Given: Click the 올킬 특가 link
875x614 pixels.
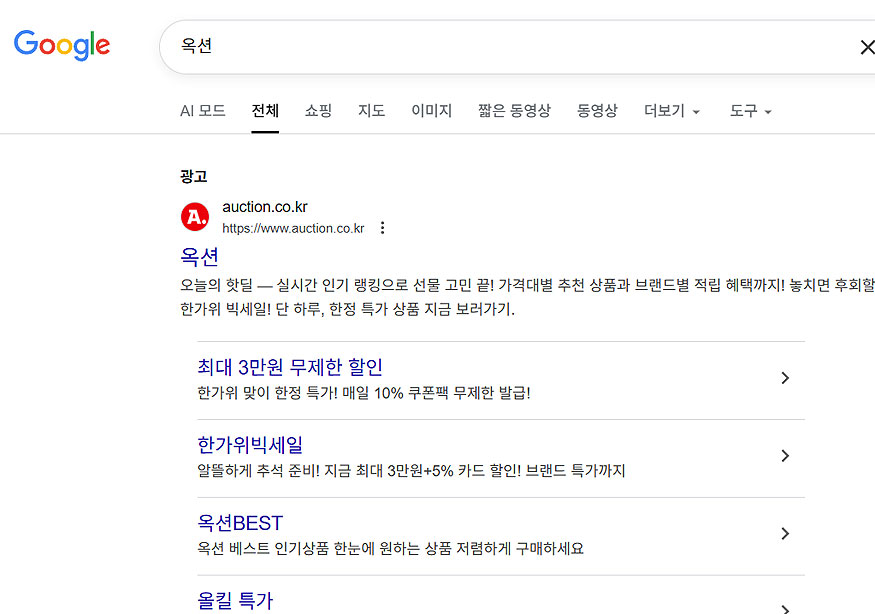Looking at the screenshot, I should point(235,600).
